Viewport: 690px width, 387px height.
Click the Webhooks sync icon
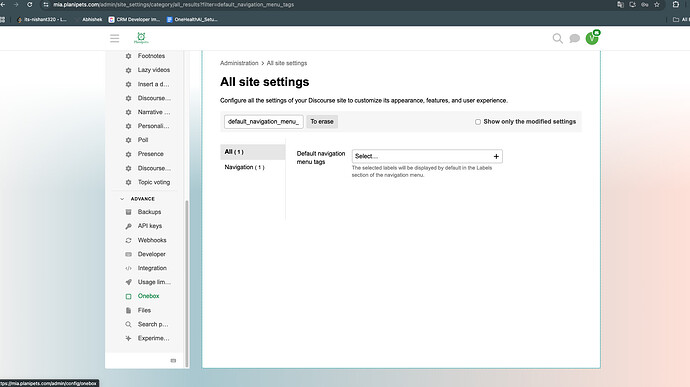tap(128, 240)
